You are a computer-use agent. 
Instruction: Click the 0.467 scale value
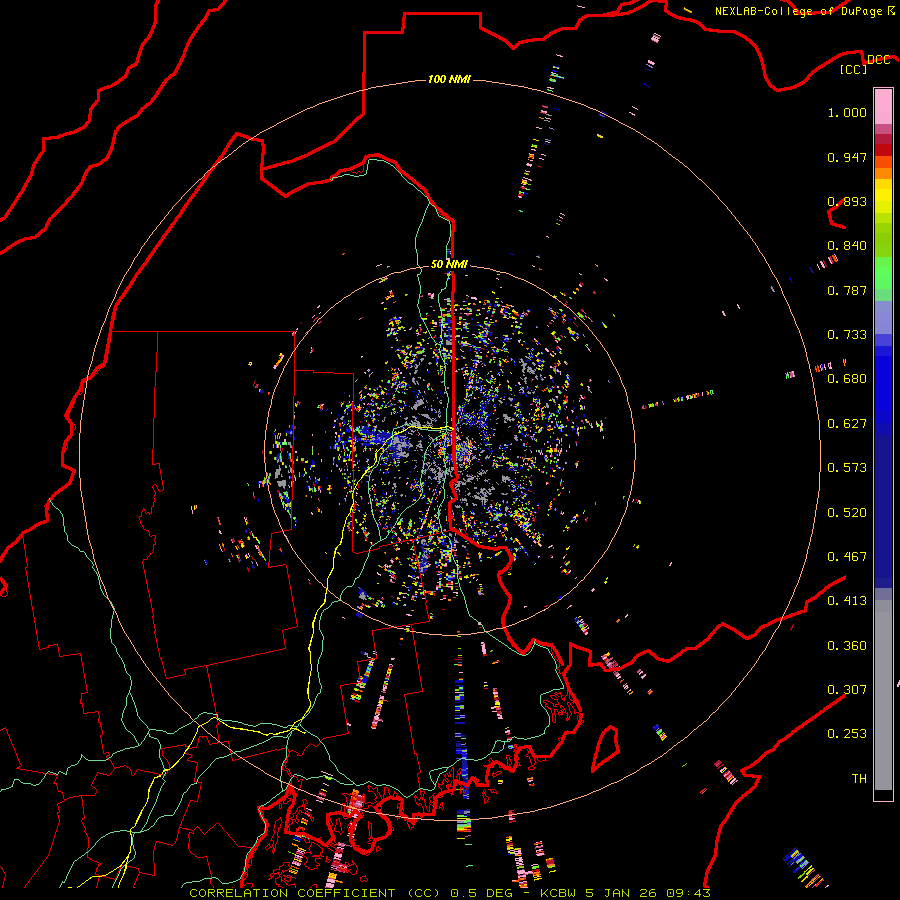click(x=847, y=557)
